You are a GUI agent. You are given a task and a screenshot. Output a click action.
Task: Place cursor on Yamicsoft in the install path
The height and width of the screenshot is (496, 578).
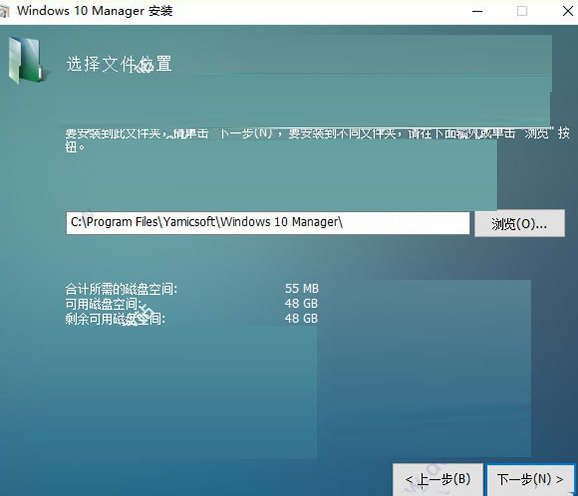click(189, 222)
